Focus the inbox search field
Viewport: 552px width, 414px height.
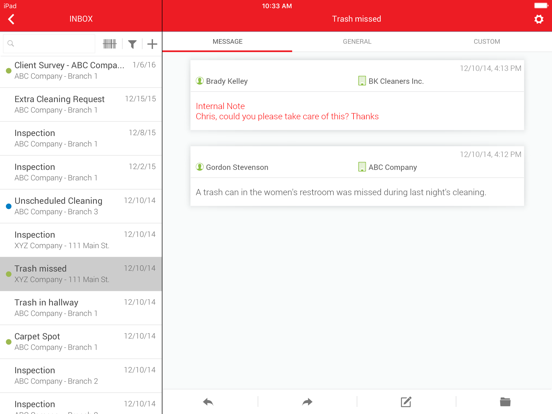49,44
